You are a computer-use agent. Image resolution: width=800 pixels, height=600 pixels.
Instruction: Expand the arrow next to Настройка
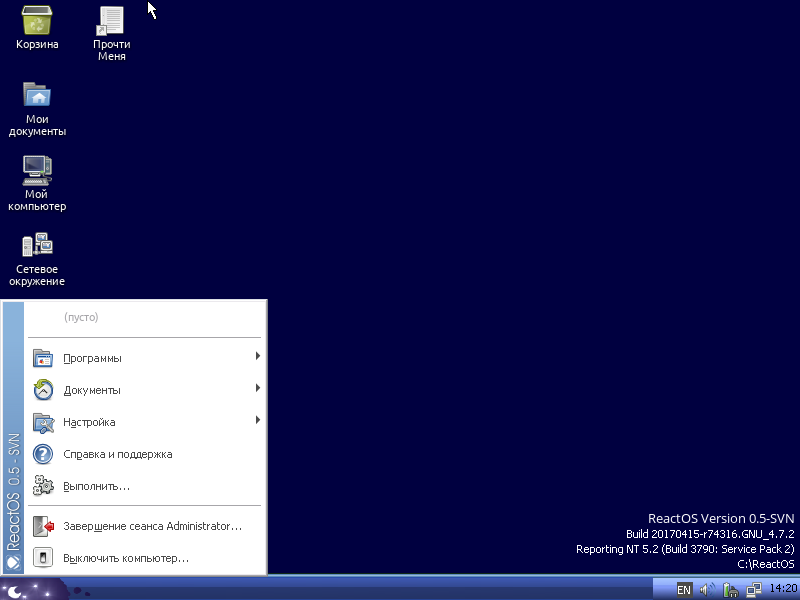[258, 420]
